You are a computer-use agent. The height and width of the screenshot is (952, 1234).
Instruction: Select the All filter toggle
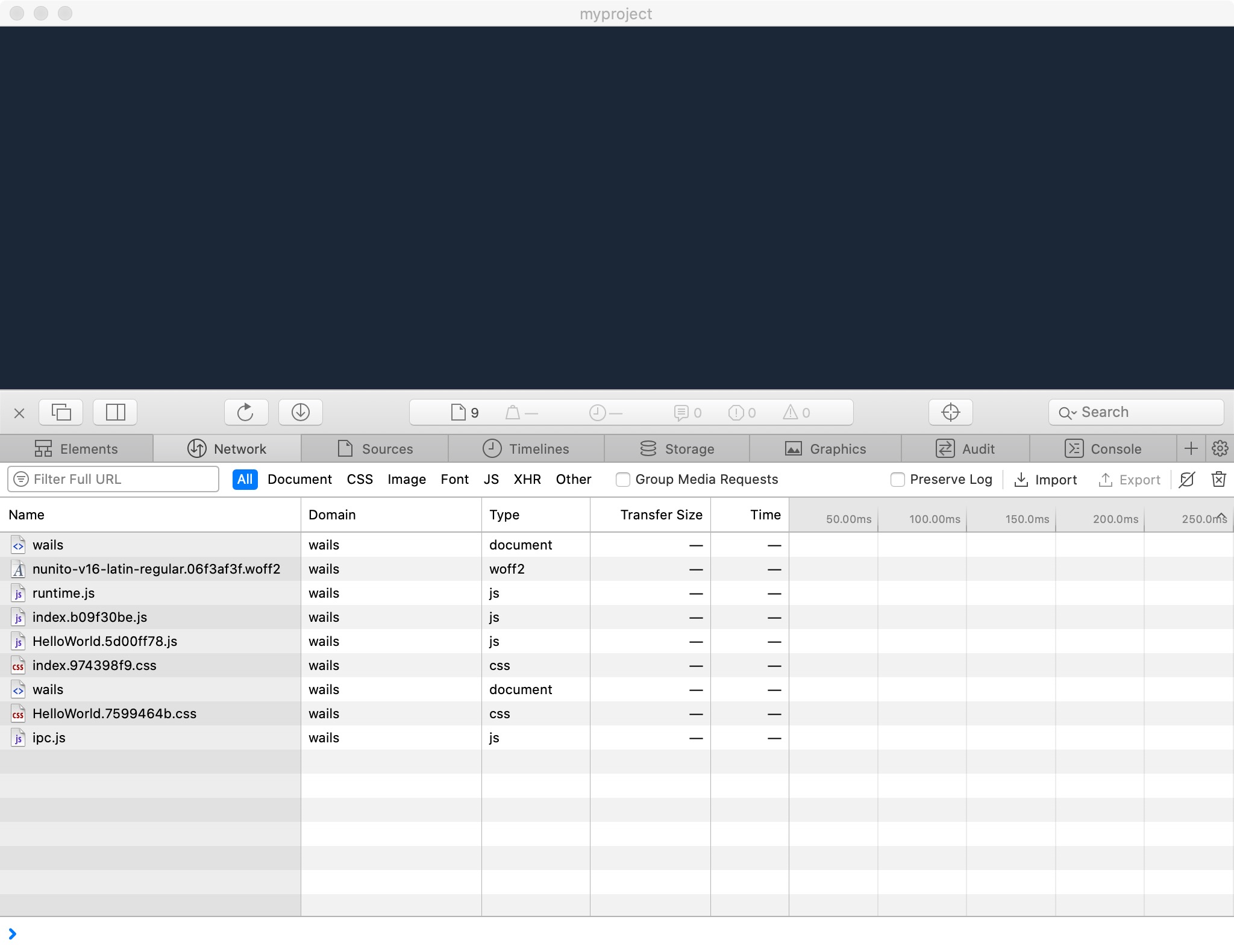point(245,479)
